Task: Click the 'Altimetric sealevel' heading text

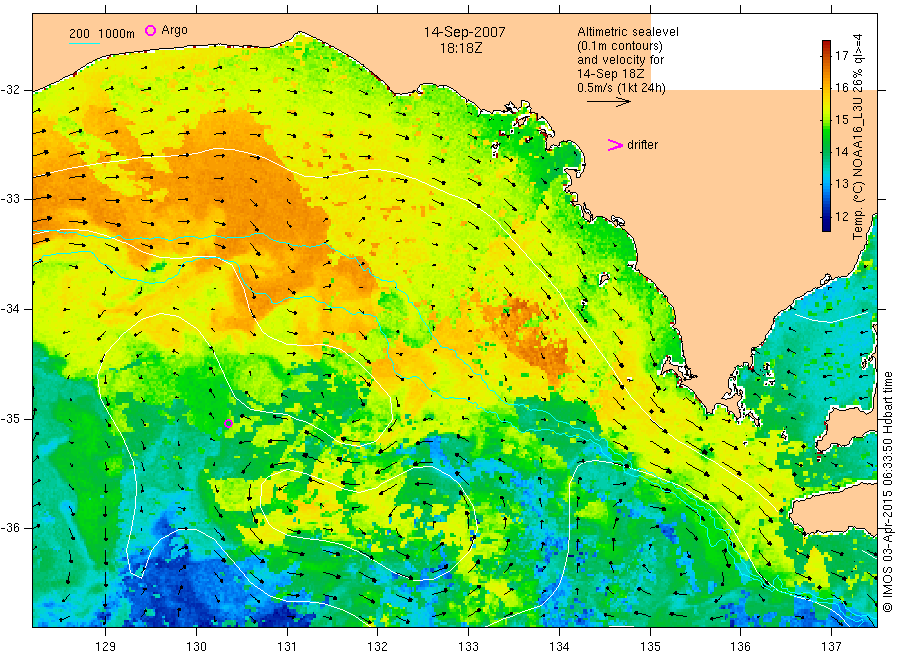Action: [628, 32]
